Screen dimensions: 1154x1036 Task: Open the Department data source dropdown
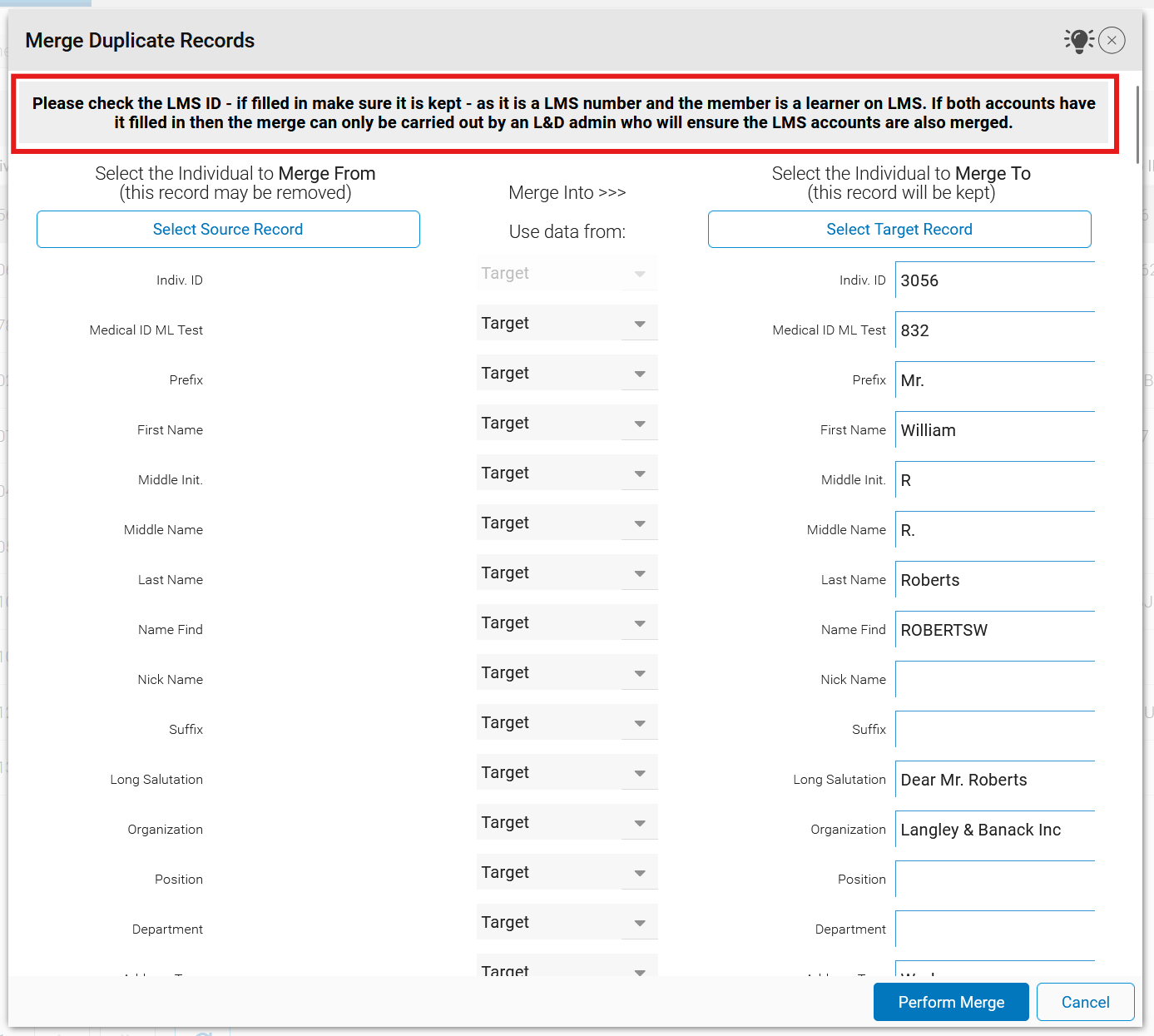click(567, 922)
